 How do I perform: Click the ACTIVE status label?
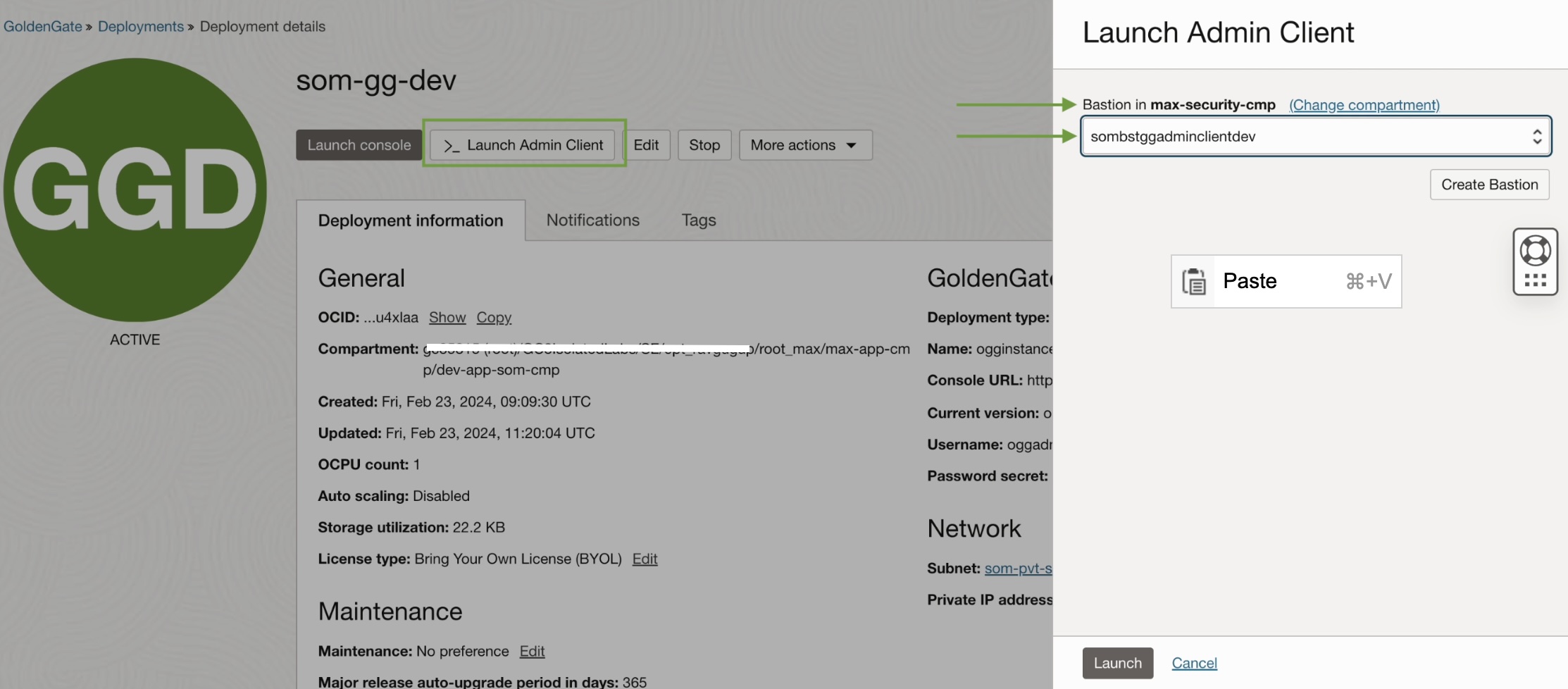click(135, 340)
